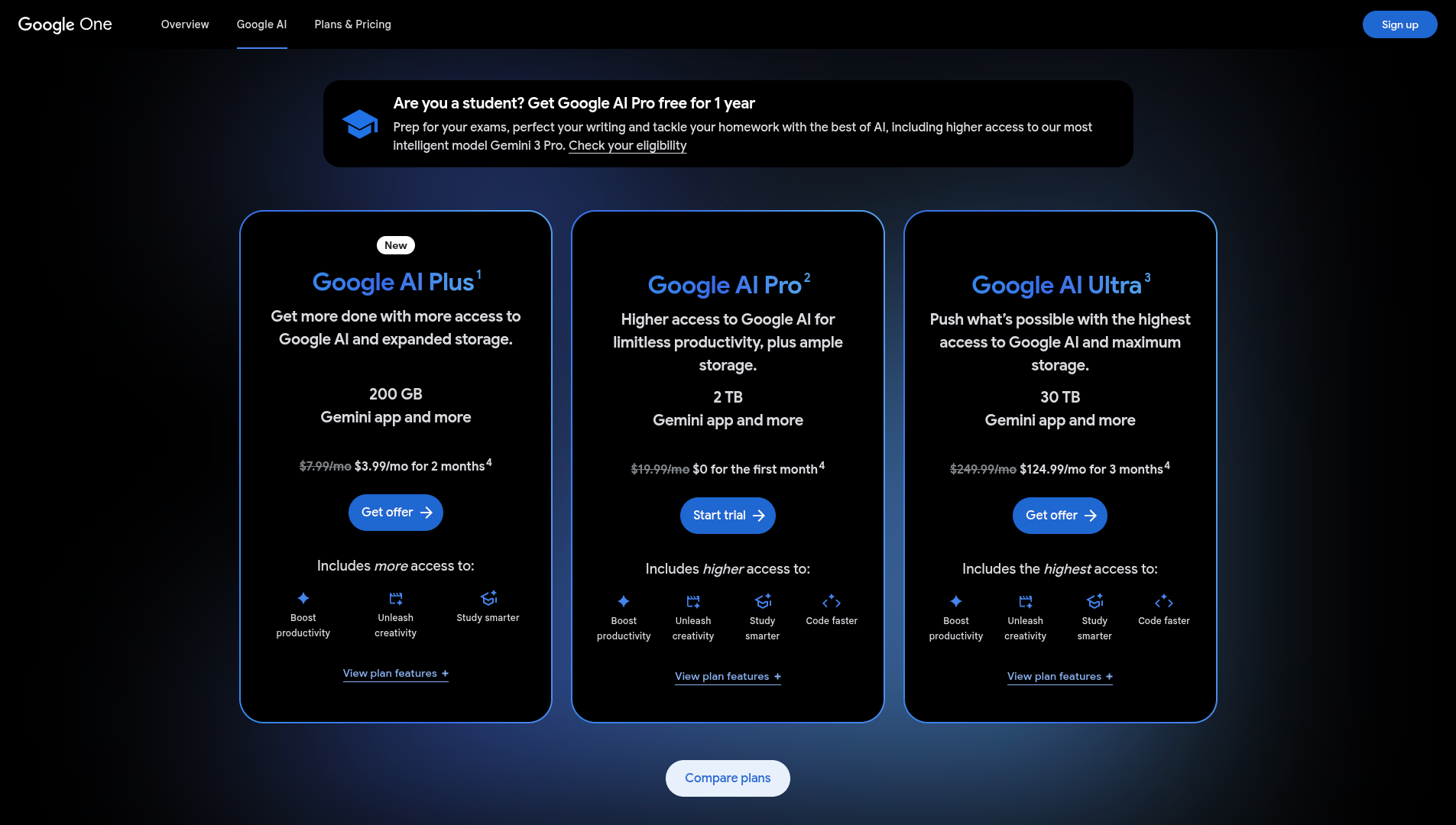Screen dimensions: 1456x825
Task: Click Boost productivity icon in AI Pro card
Action: pos(624,601)
